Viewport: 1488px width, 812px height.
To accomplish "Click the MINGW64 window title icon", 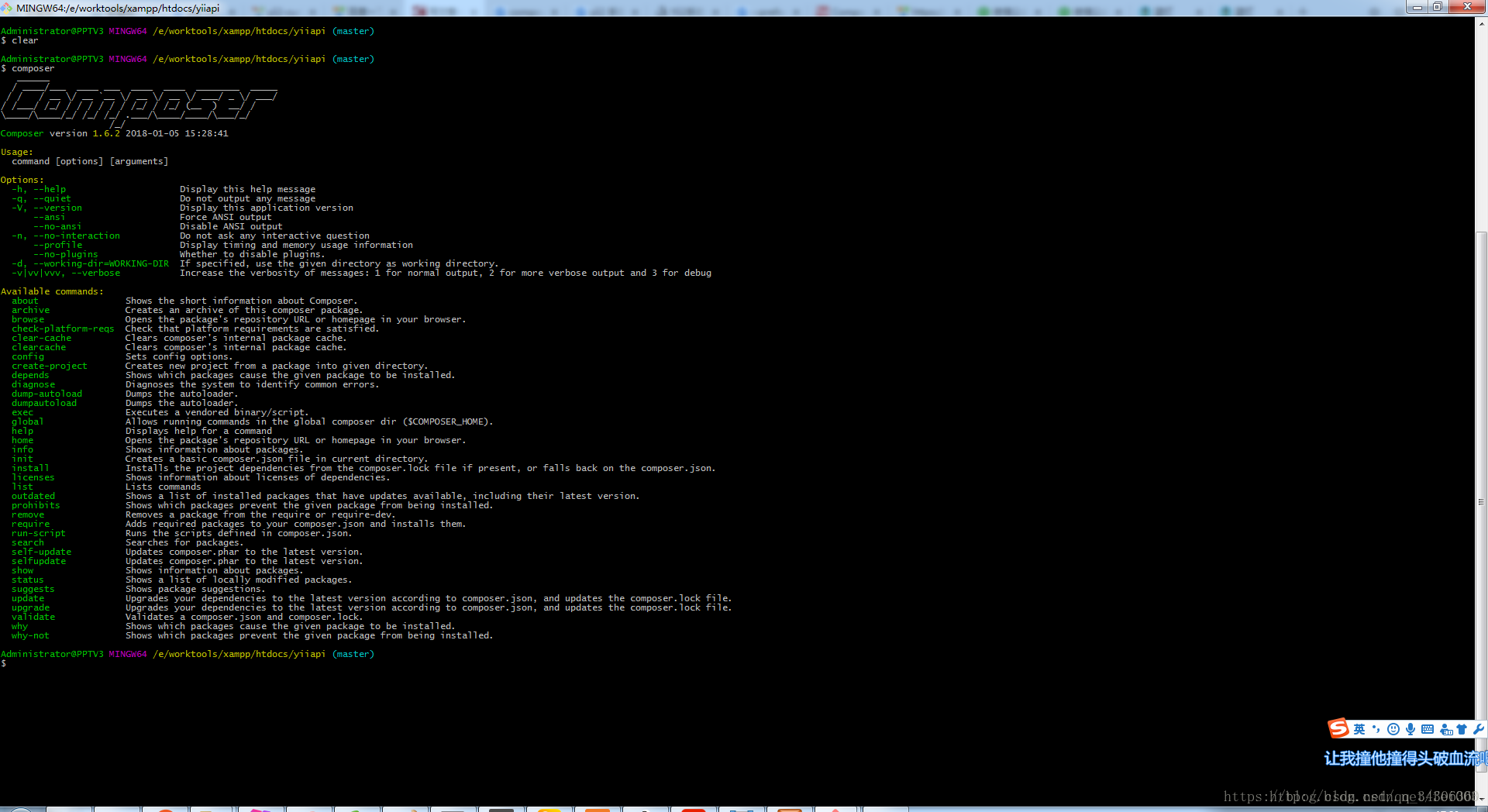I will (7, 8).
